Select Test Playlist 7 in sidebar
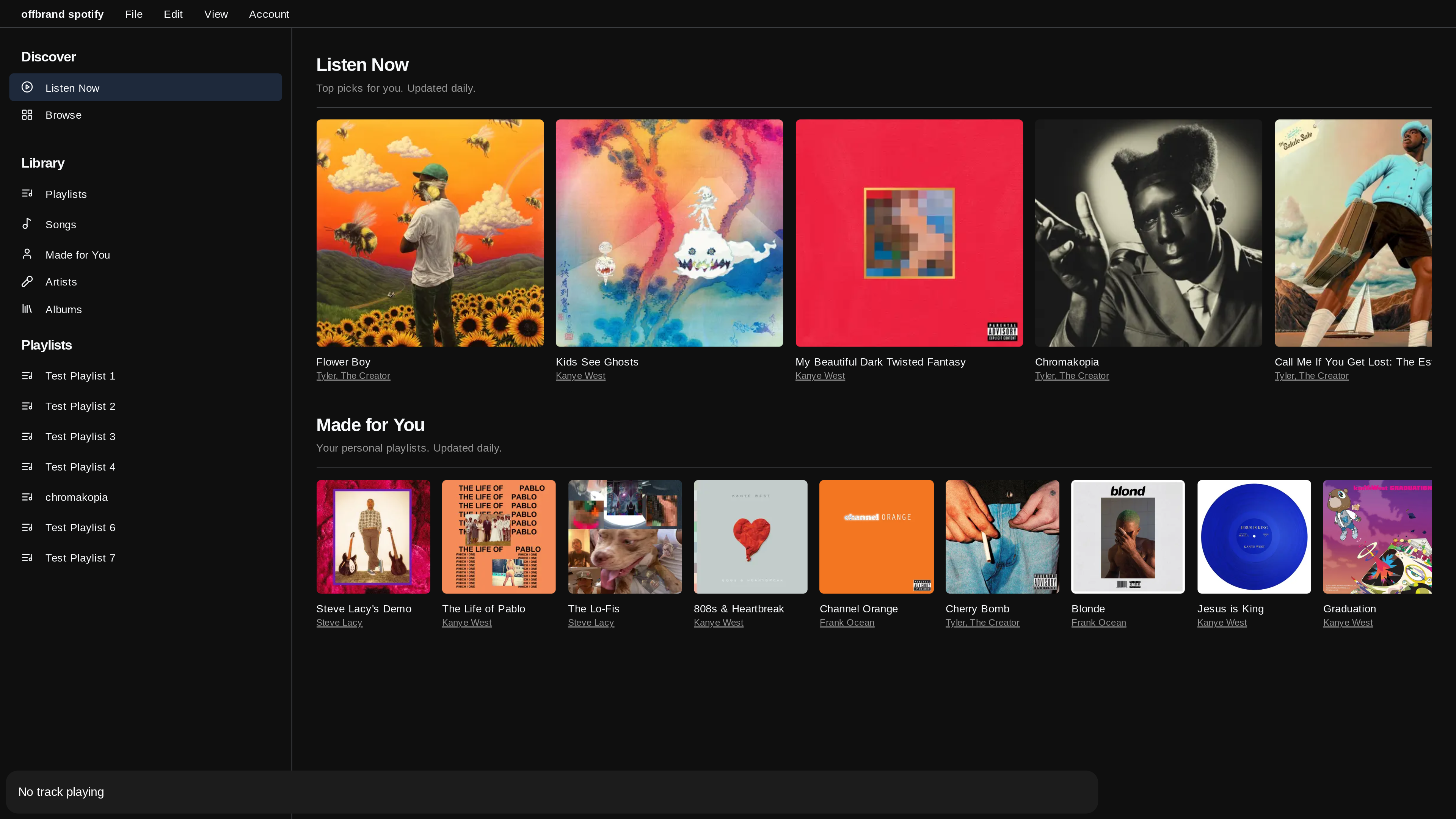This screenshot has height=819, width=1456. 80,558
